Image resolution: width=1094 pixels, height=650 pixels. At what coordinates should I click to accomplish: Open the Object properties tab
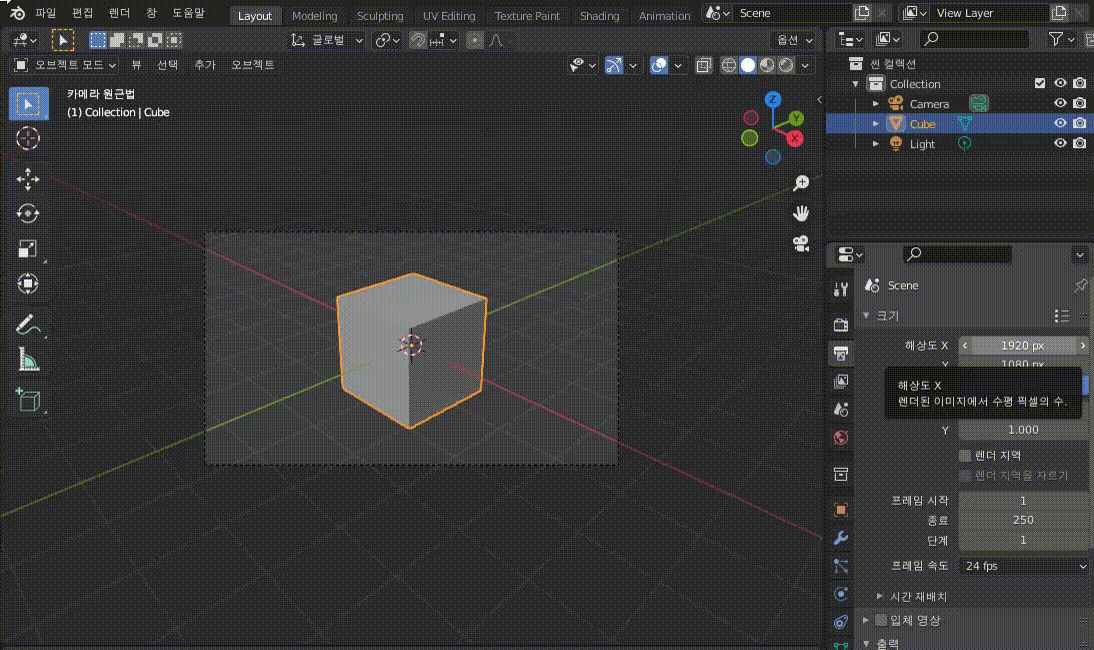[x=841, y=510]
